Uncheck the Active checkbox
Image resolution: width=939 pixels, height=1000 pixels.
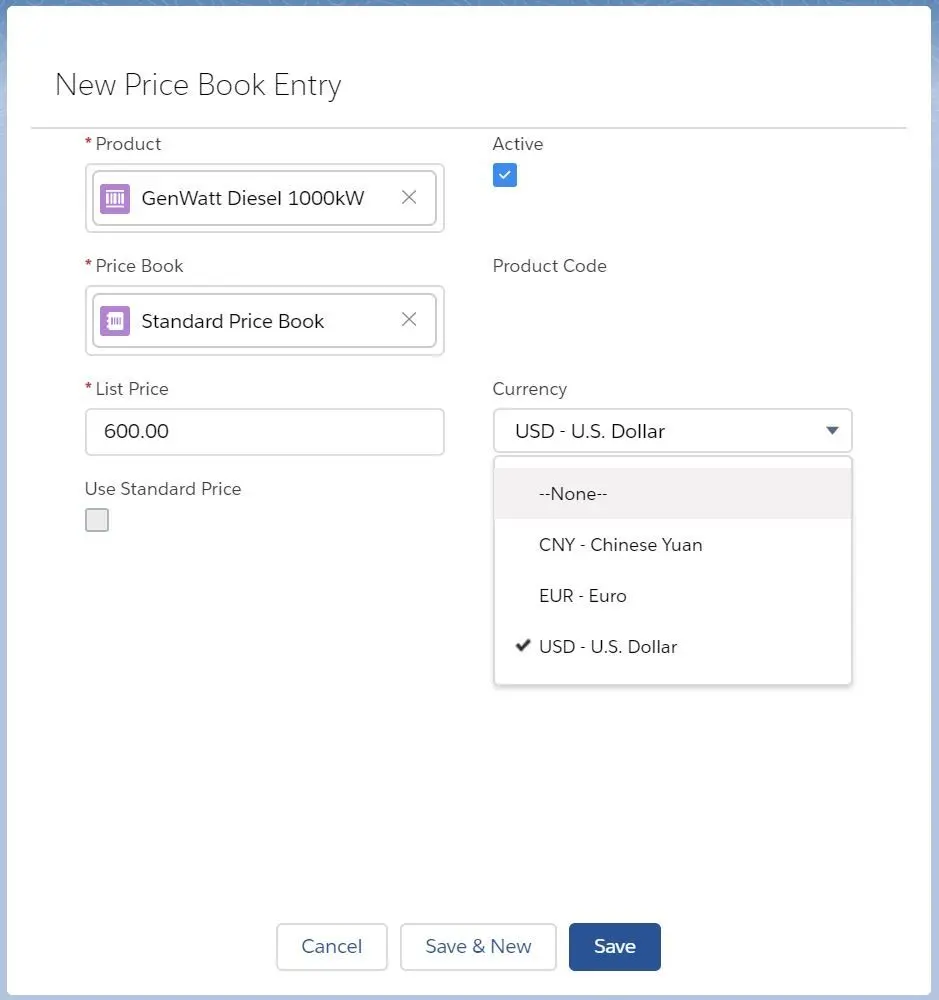(505, 175)
